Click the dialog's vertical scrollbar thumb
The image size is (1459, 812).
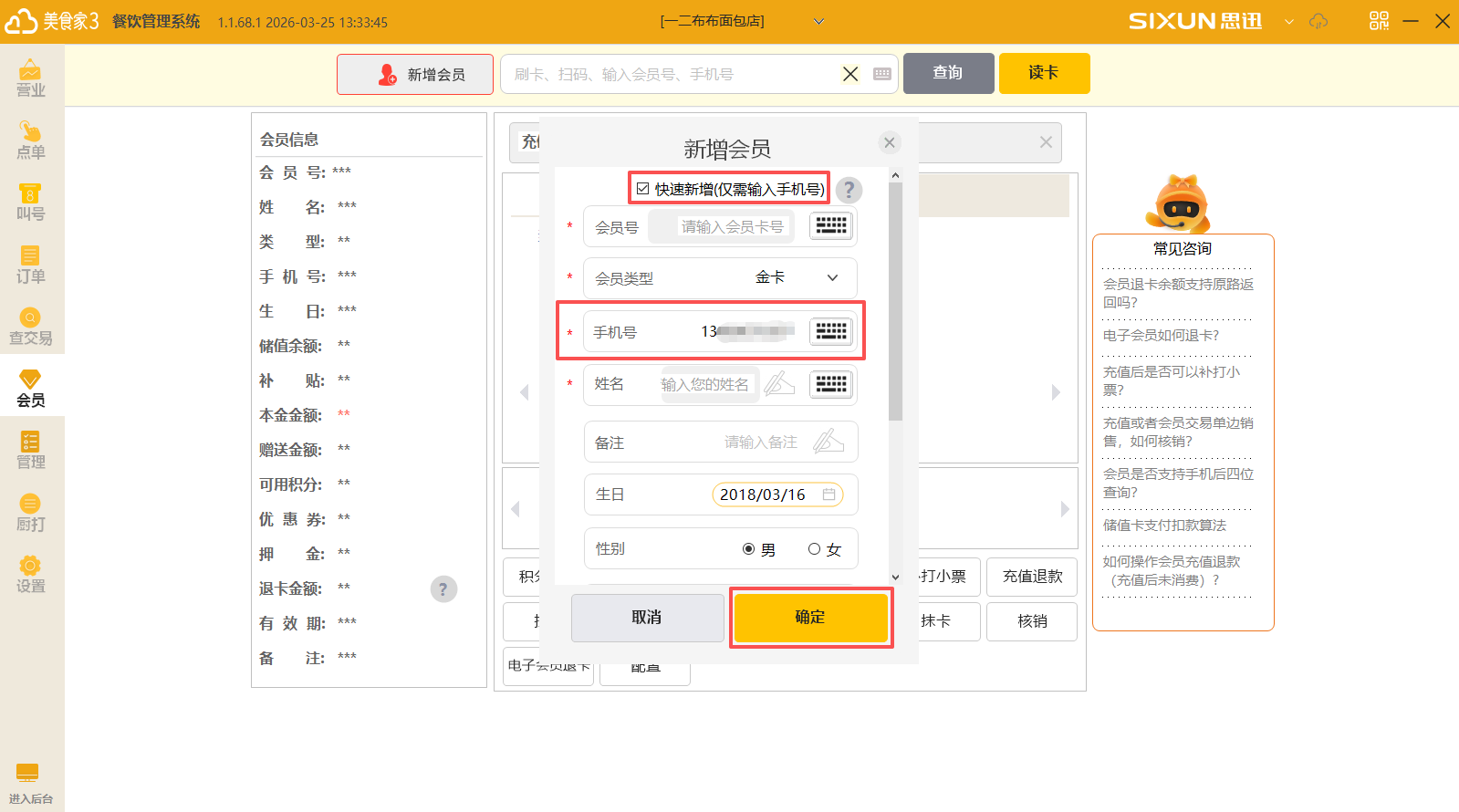point(895,301)
